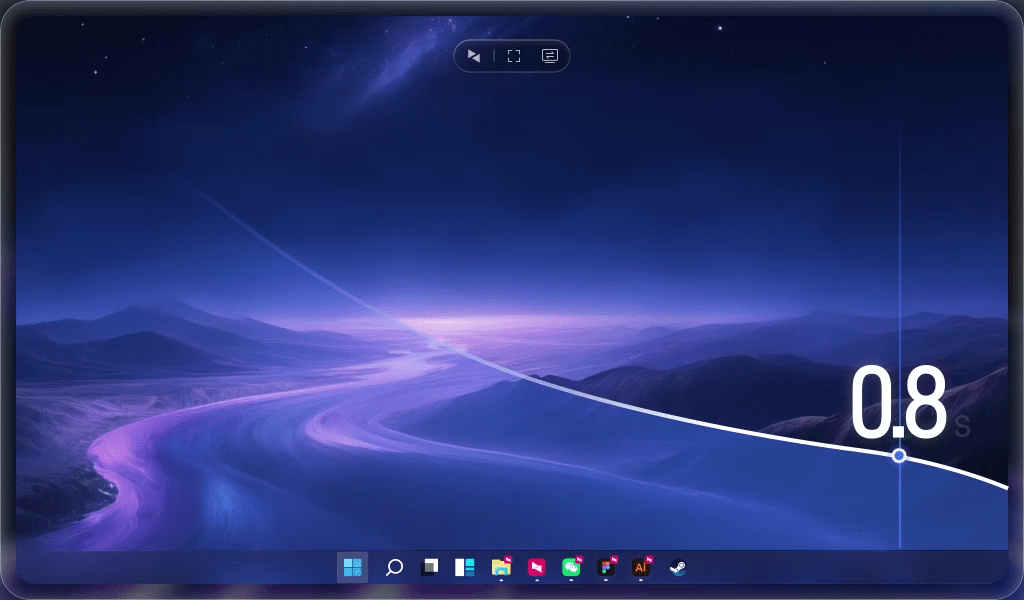
Task: Open the Windows Start menu
Action: pos(352,567)
